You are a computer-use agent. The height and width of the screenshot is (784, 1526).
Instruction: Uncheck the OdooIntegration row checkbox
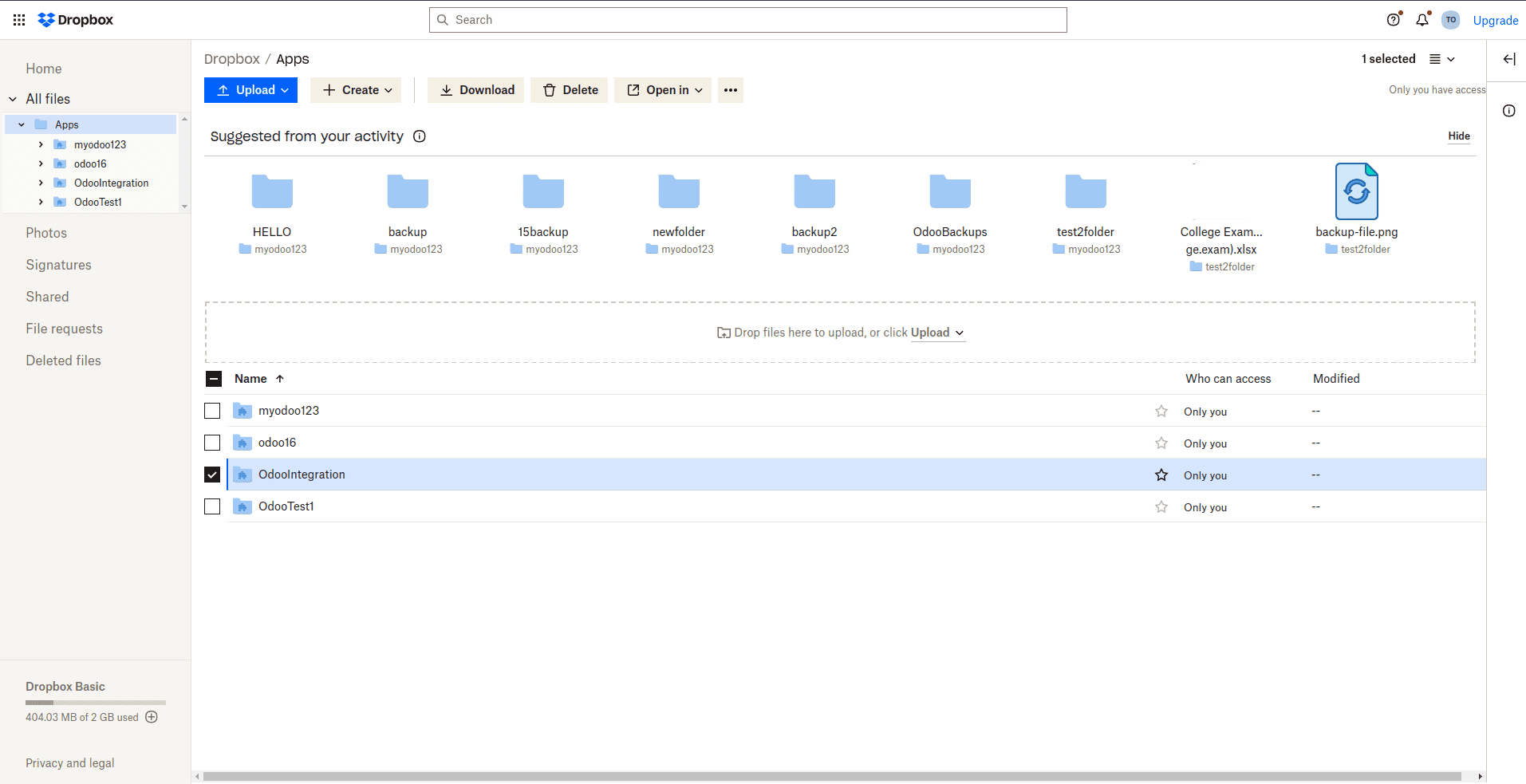pos(211,474)
